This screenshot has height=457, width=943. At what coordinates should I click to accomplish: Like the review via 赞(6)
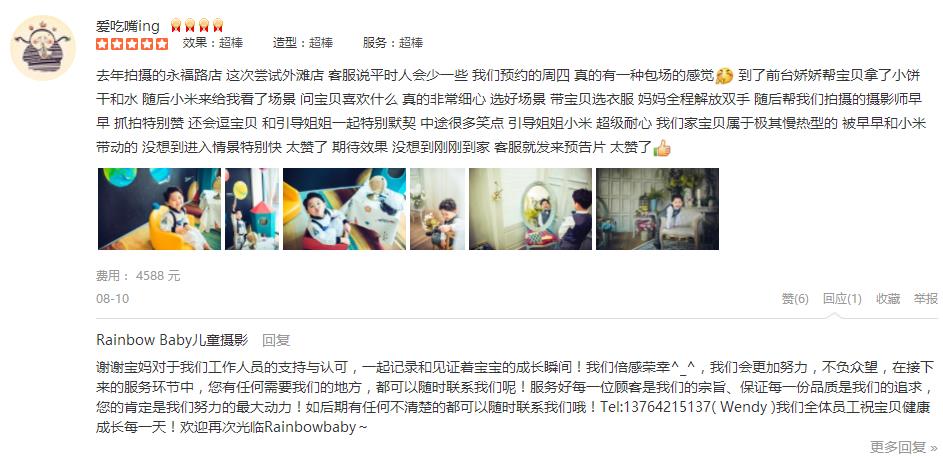[795, 299]
